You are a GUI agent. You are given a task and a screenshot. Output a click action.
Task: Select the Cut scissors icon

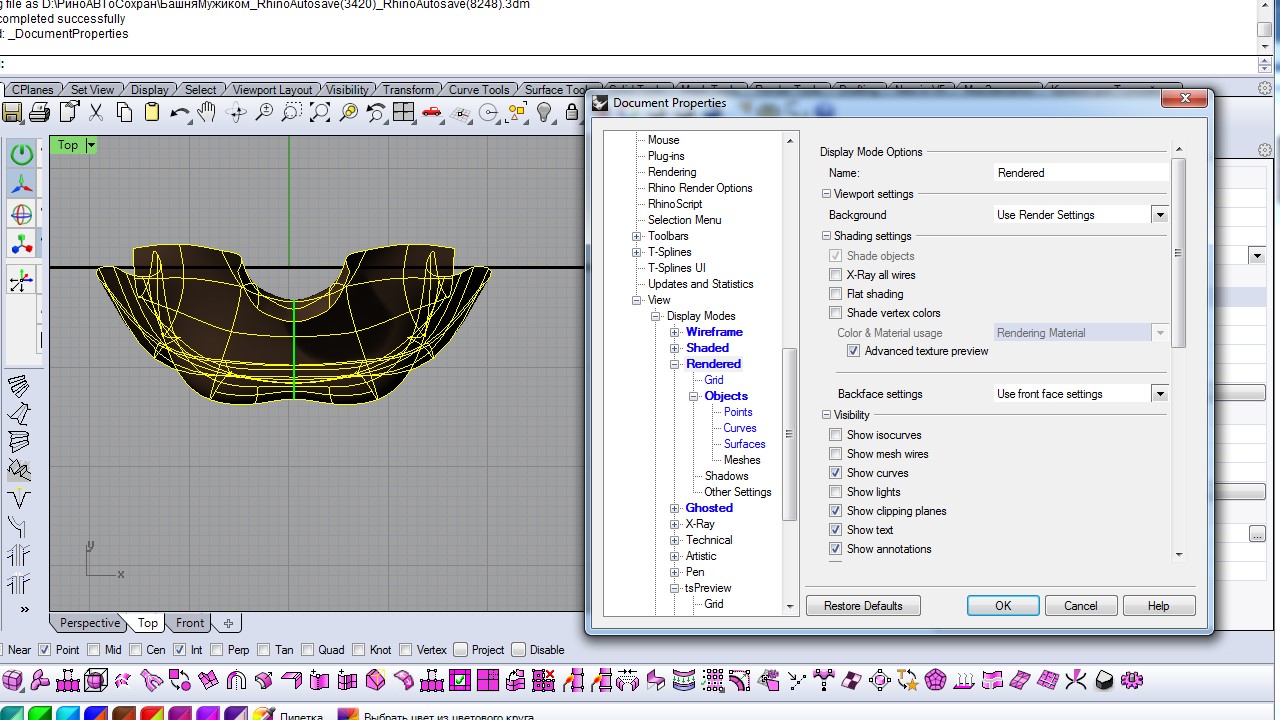pos(96,113)
